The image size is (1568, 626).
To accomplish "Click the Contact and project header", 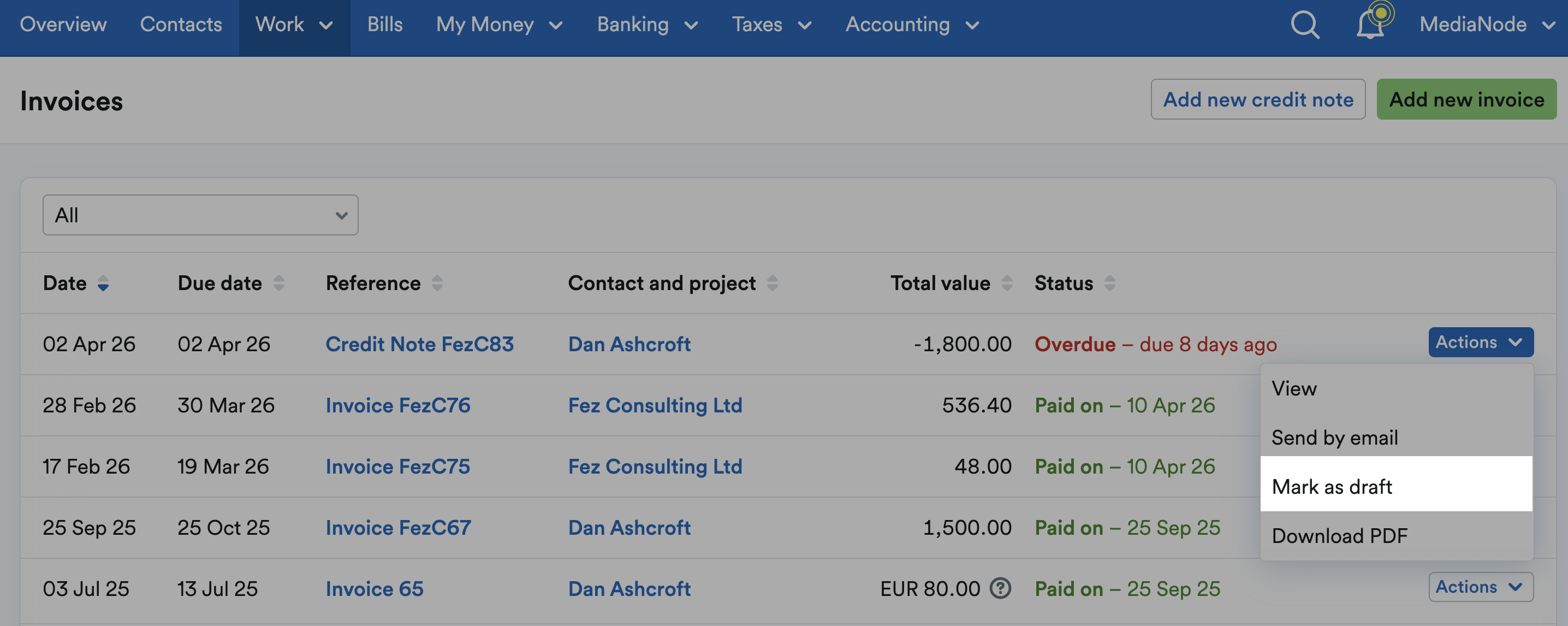I will [662, 283].
